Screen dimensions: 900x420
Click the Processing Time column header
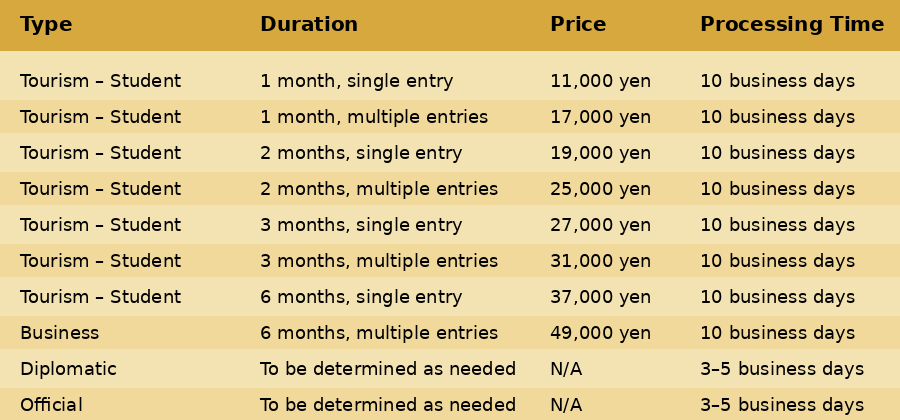791,25
